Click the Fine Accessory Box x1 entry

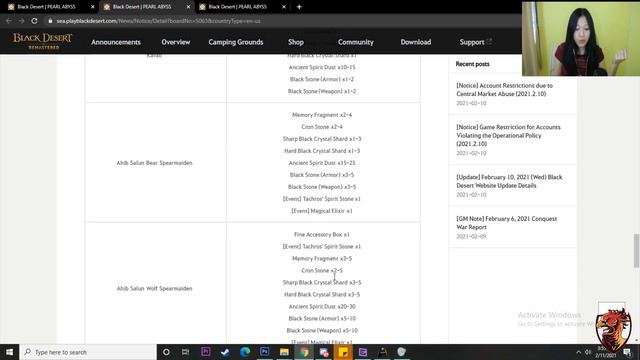pos(322,234)
